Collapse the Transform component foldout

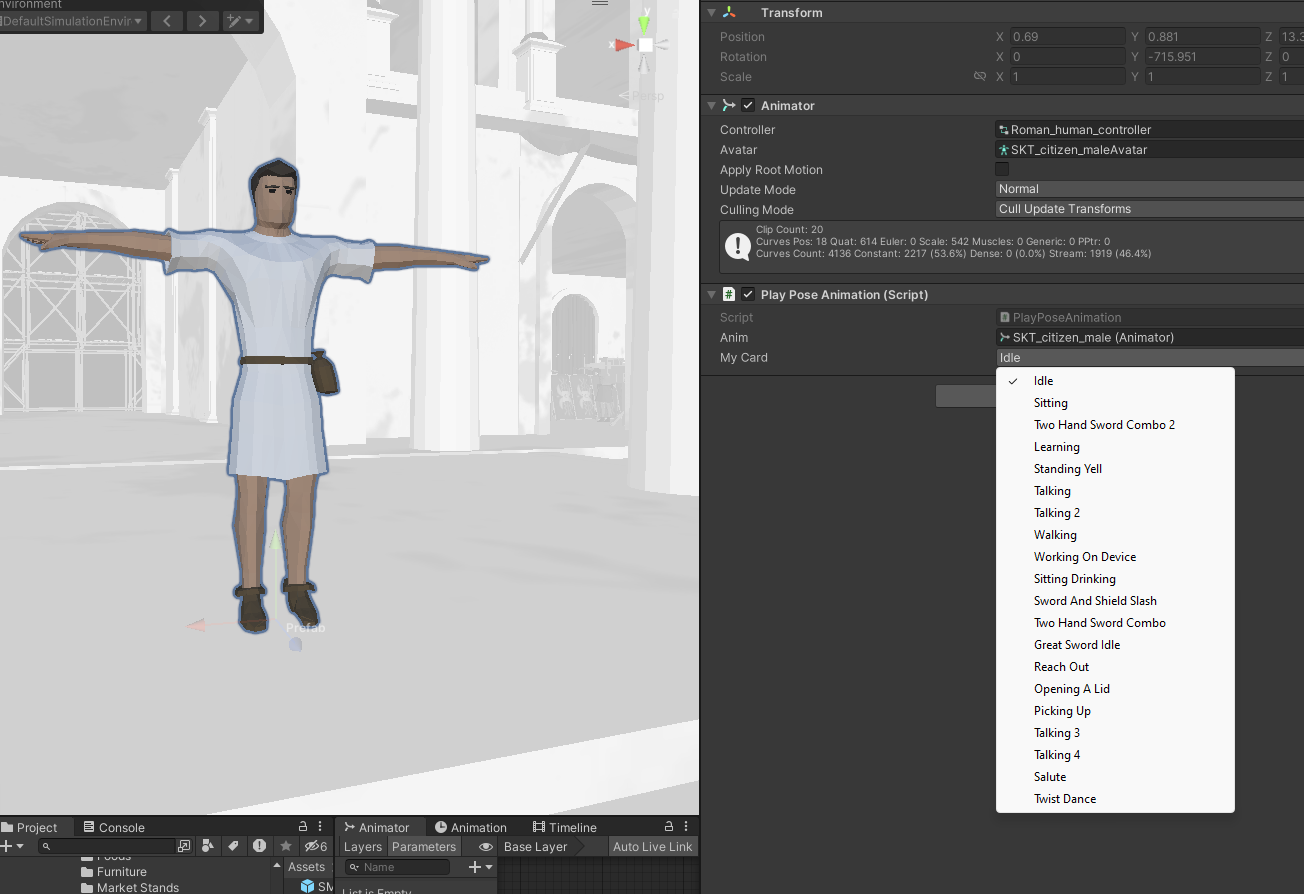coord(711,13)
